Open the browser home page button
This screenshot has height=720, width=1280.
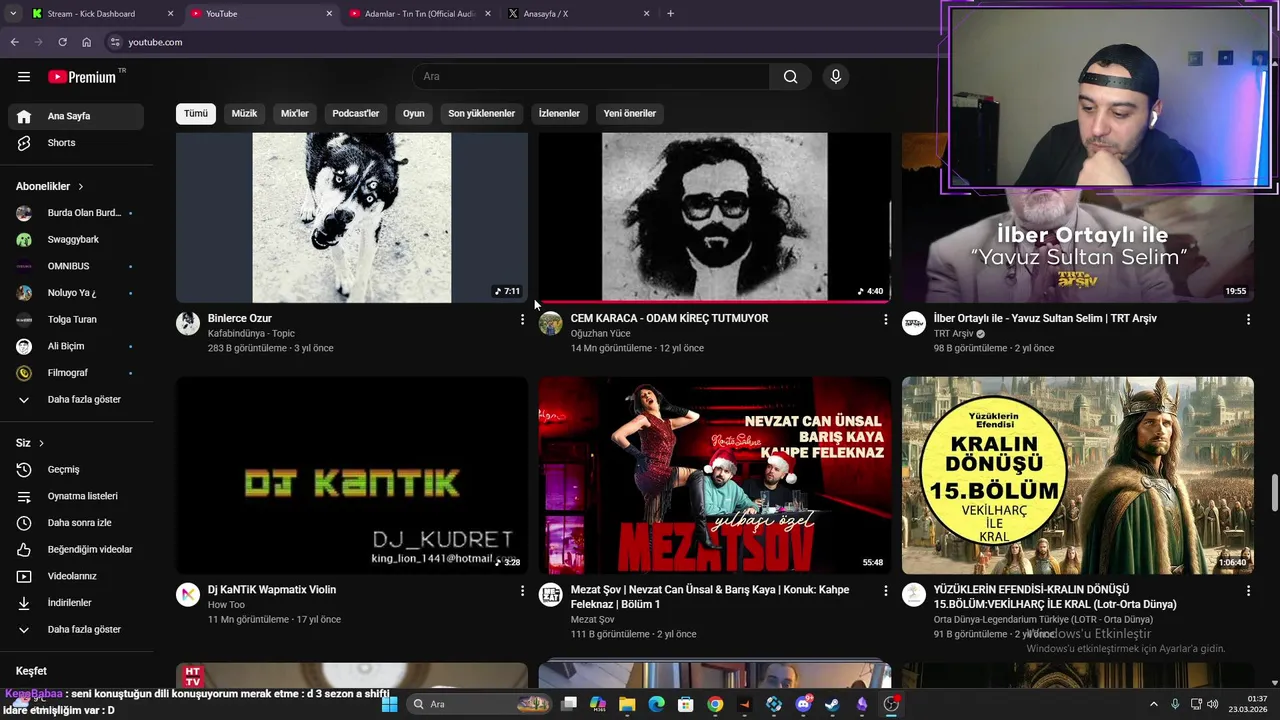pos(86,42)
